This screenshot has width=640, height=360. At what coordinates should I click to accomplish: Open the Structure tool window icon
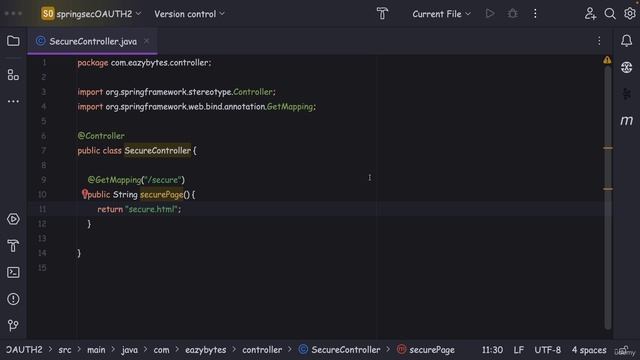pos(13,75)
